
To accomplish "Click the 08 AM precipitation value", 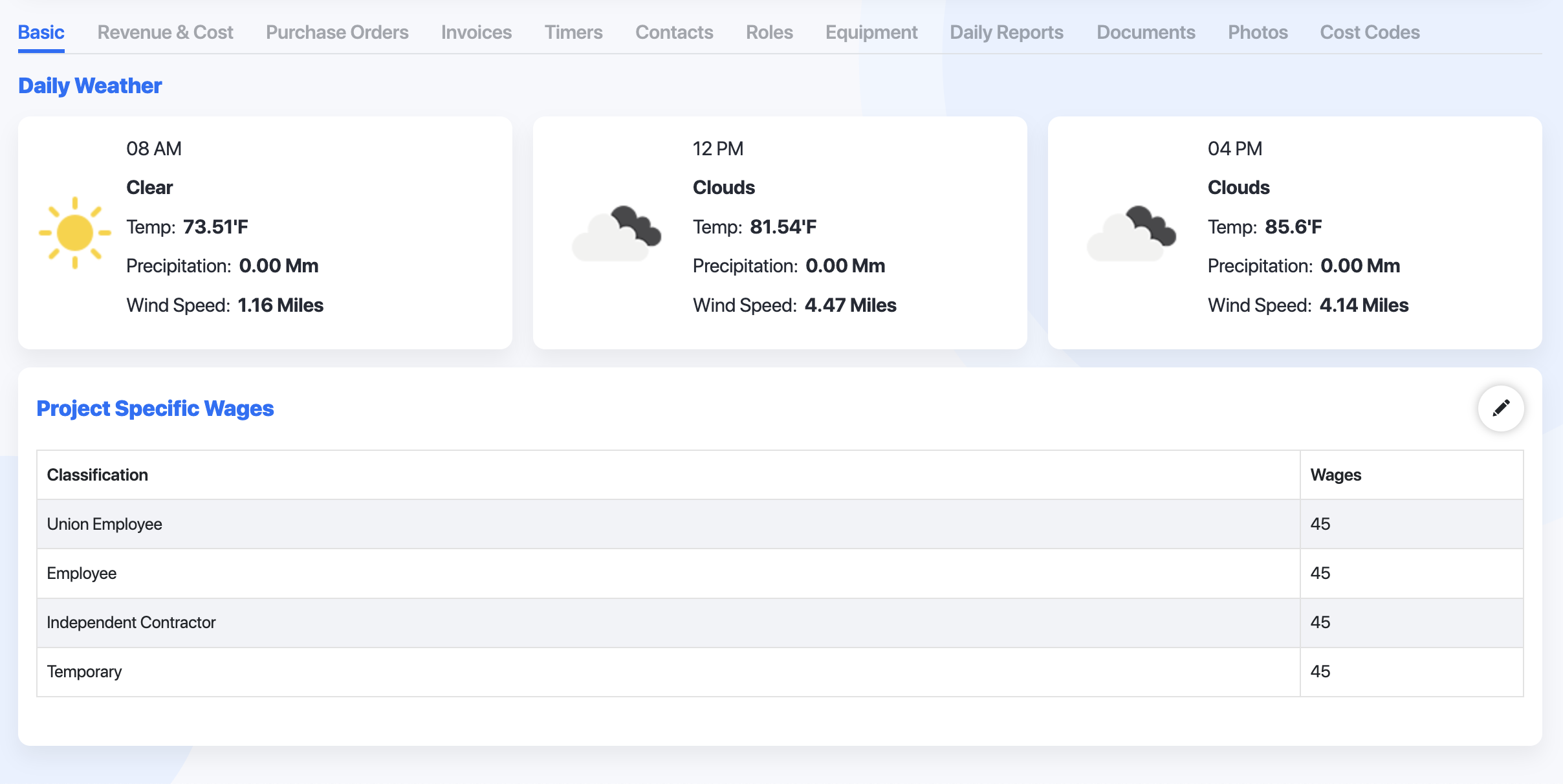I will coord(279,266).
